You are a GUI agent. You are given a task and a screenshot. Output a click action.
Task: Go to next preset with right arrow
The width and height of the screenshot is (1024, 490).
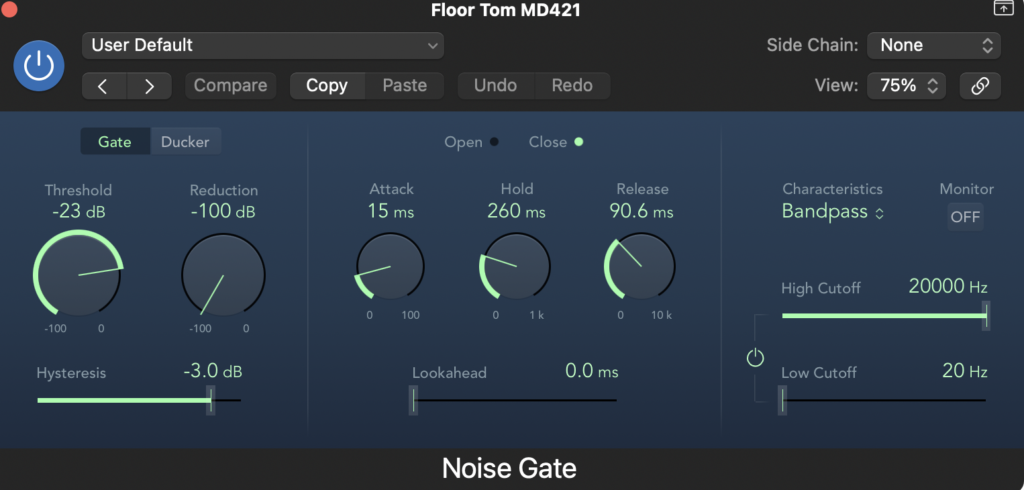(x=149, y=86)
